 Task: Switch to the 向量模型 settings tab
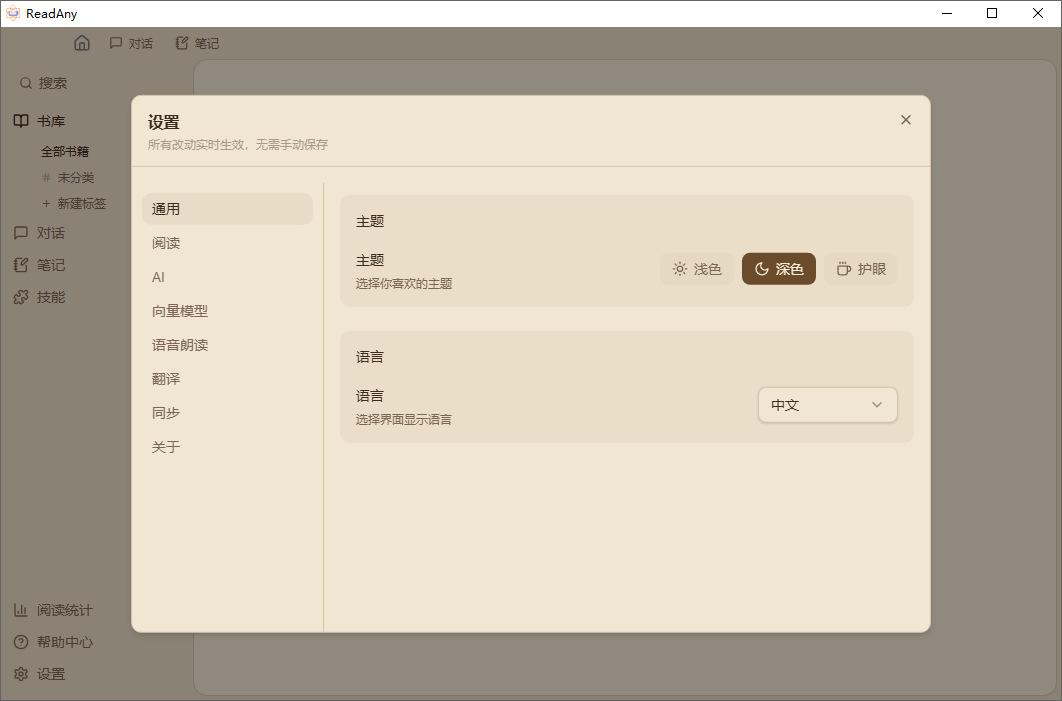point(179,310)
